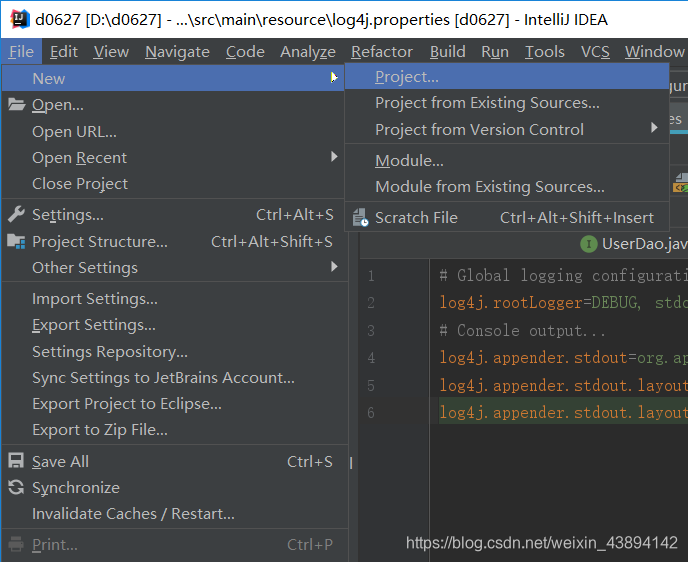Open the File menu
This screenshot has width=688, height=562.
pos(22,52)
